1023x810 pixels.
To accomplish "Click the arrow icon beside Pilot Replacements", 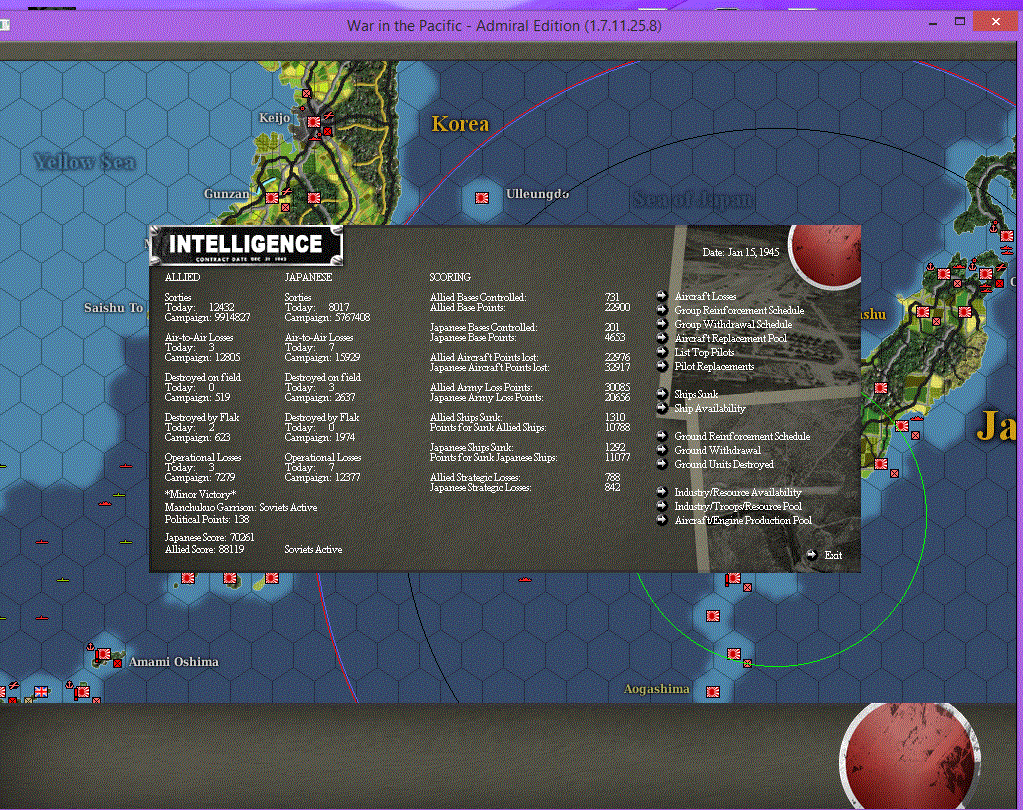I will [x=662, y=366].
